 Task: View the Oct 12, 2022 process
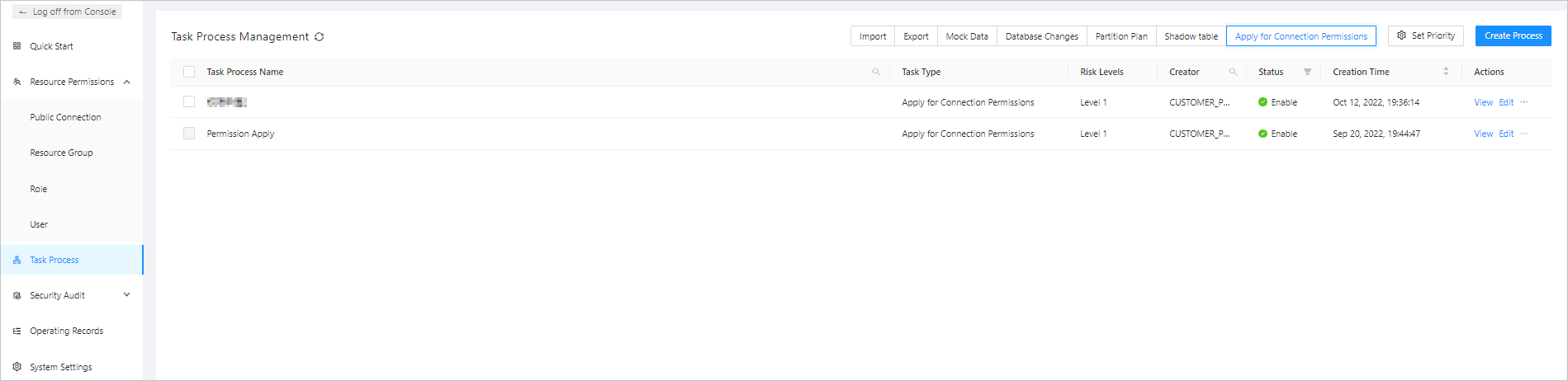pyautogui.click(x=1484, y=102)
